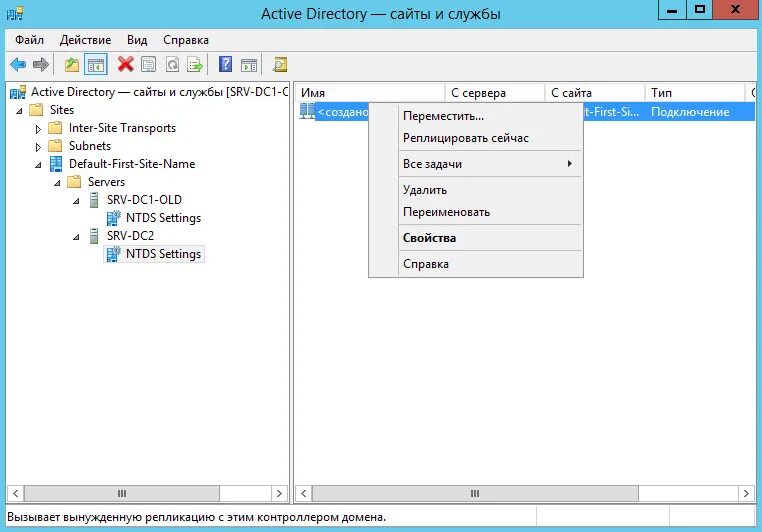The height and width of the screenshot is (532, 762).
Task: Click right arrow of list pane scrollbar
Action: click(x=746, y=494)
